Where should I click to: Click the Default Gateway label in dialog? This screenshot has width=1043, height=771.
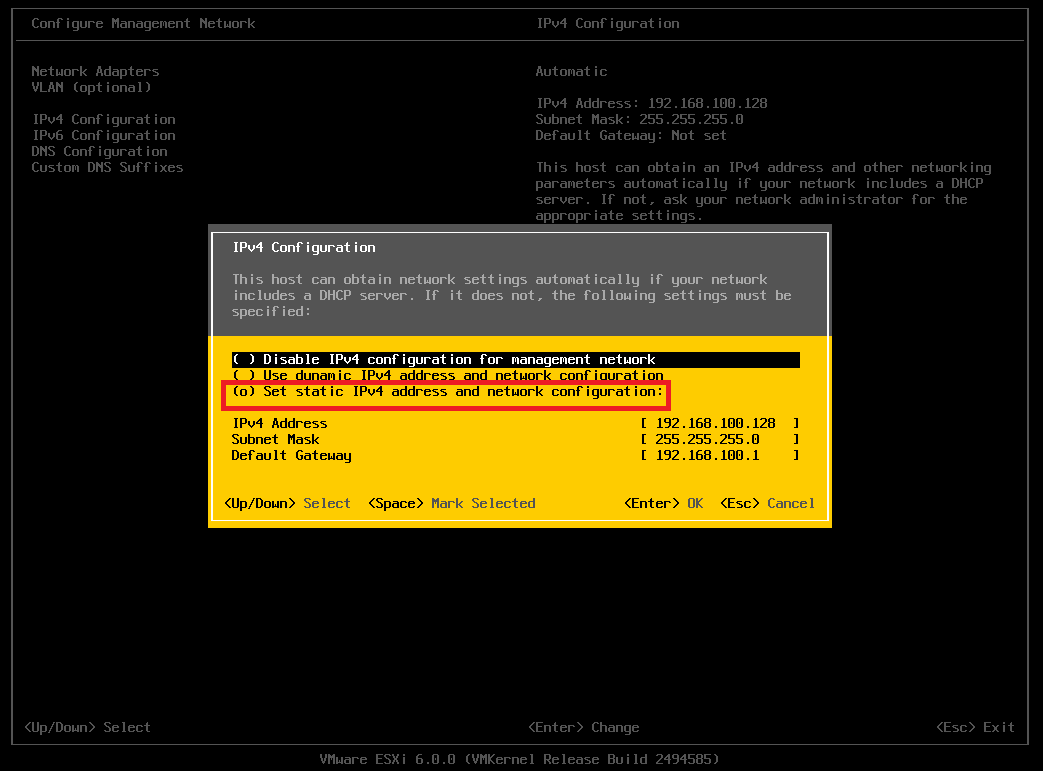point(291,456)
